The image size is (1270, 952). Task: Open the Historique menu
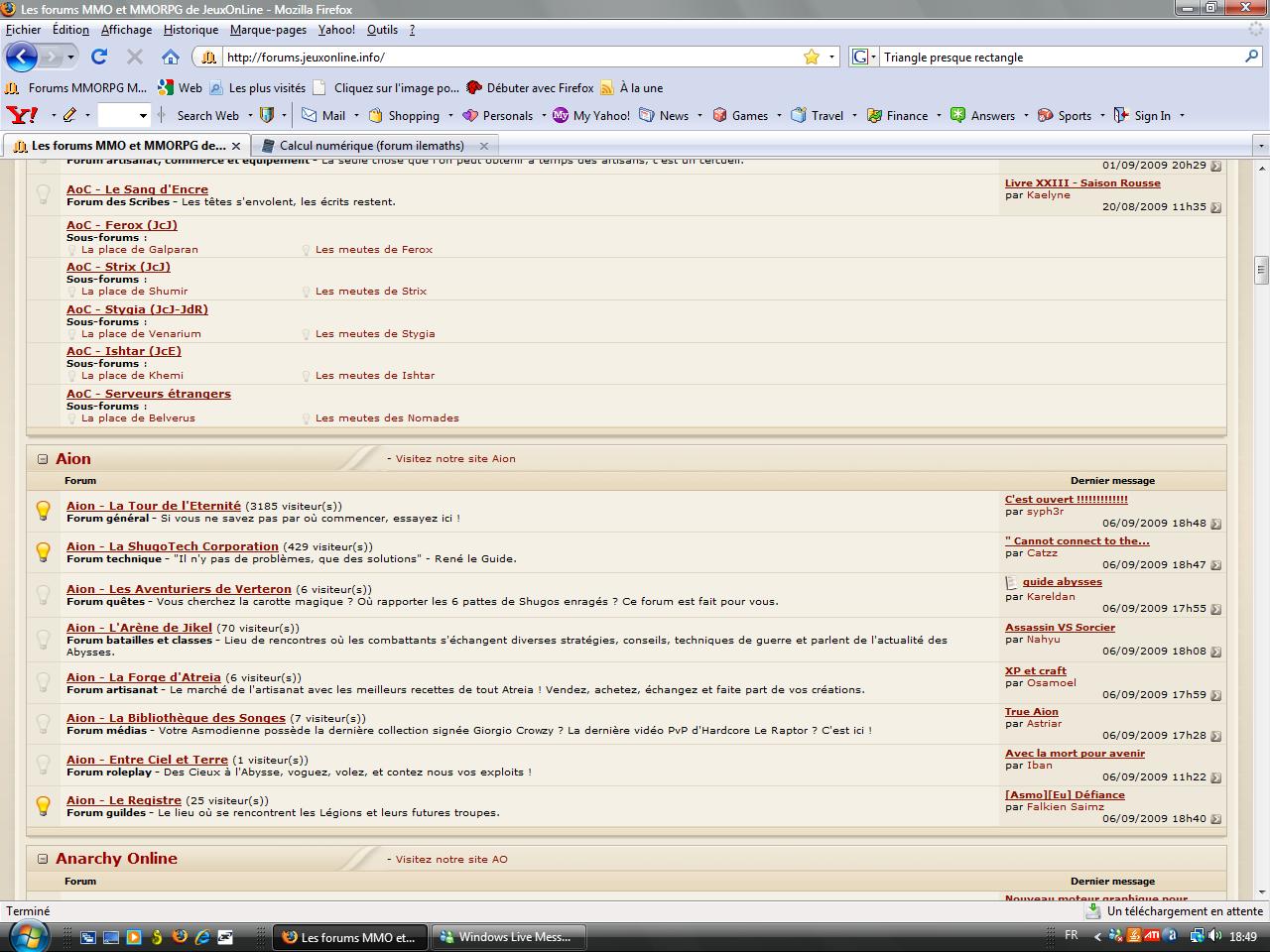pyautogui.click(x=190, y=30)
